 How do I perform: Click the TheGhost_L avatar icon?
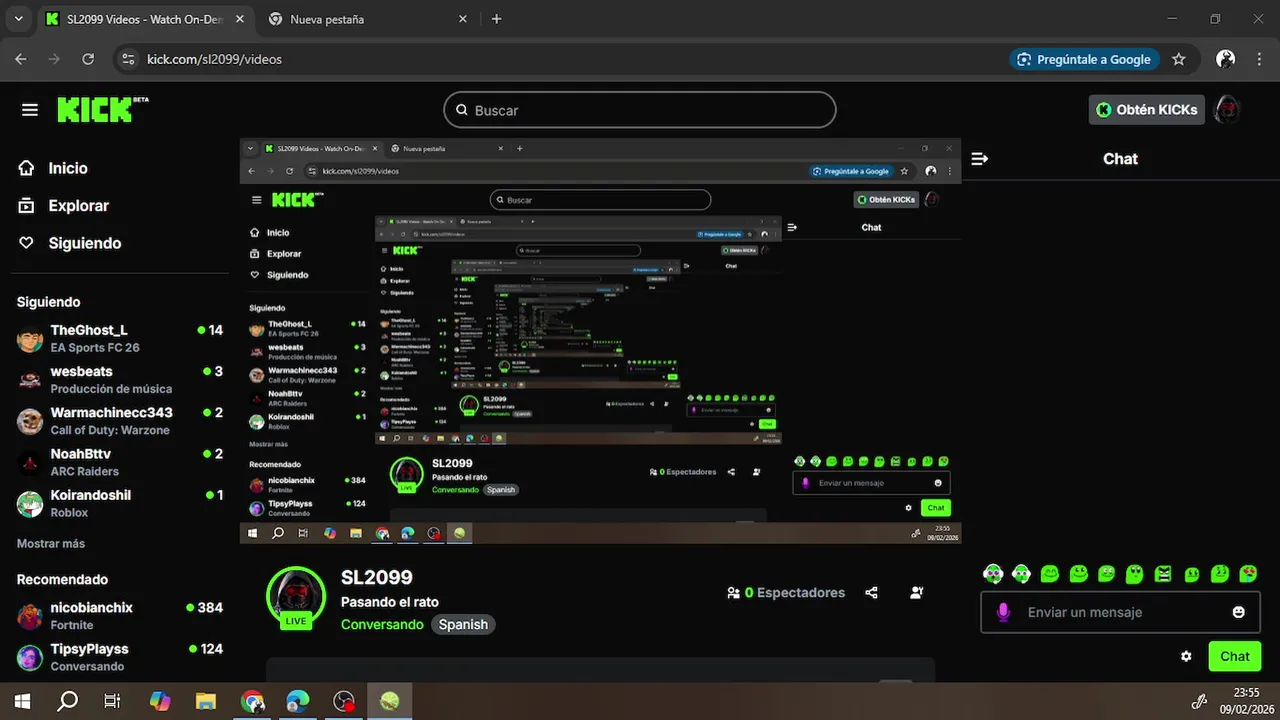[30, 339]
